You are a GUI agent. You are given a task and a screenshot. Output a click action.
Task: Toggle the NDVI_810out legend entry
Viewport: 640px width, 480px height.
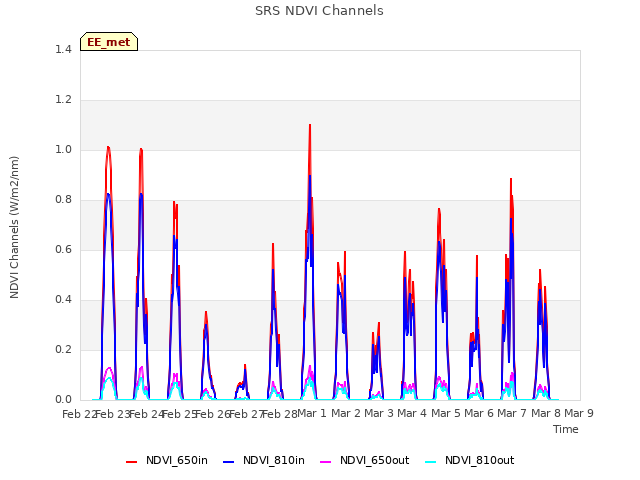pyautogui.click(x=469, y=460)
